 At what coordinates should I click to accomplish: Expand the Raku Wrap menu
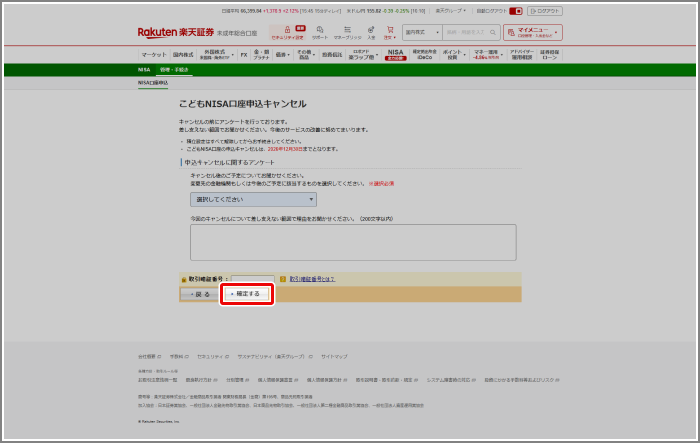point(362,54)
